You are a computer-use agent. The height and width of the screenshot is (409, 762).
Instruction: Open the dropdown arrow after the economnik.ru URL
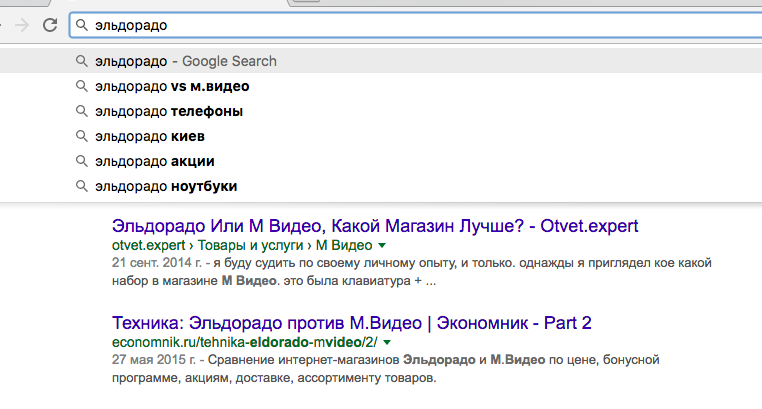tap(388, 342)
